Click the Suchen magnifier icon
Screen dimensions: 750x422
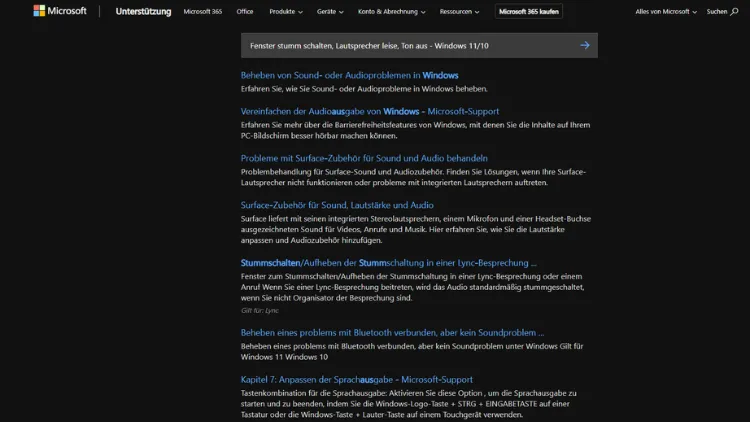(x=734, y=11)
